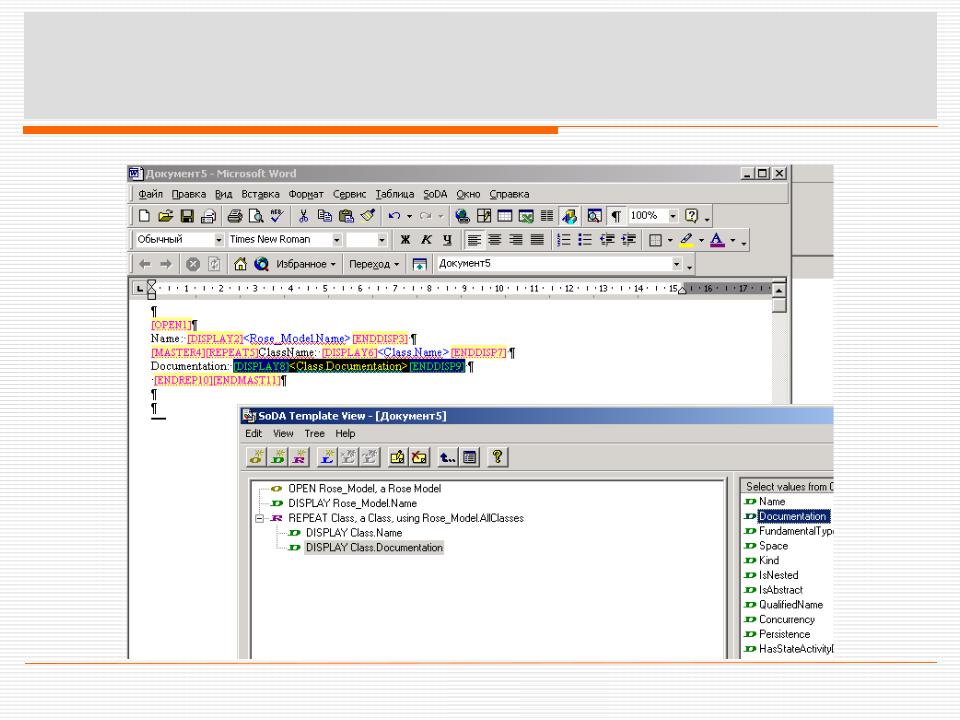Select OPEN Rose_Model tree item
Image resolution: width=960 pixels, height=720 pixels.
tap(364, 489)
